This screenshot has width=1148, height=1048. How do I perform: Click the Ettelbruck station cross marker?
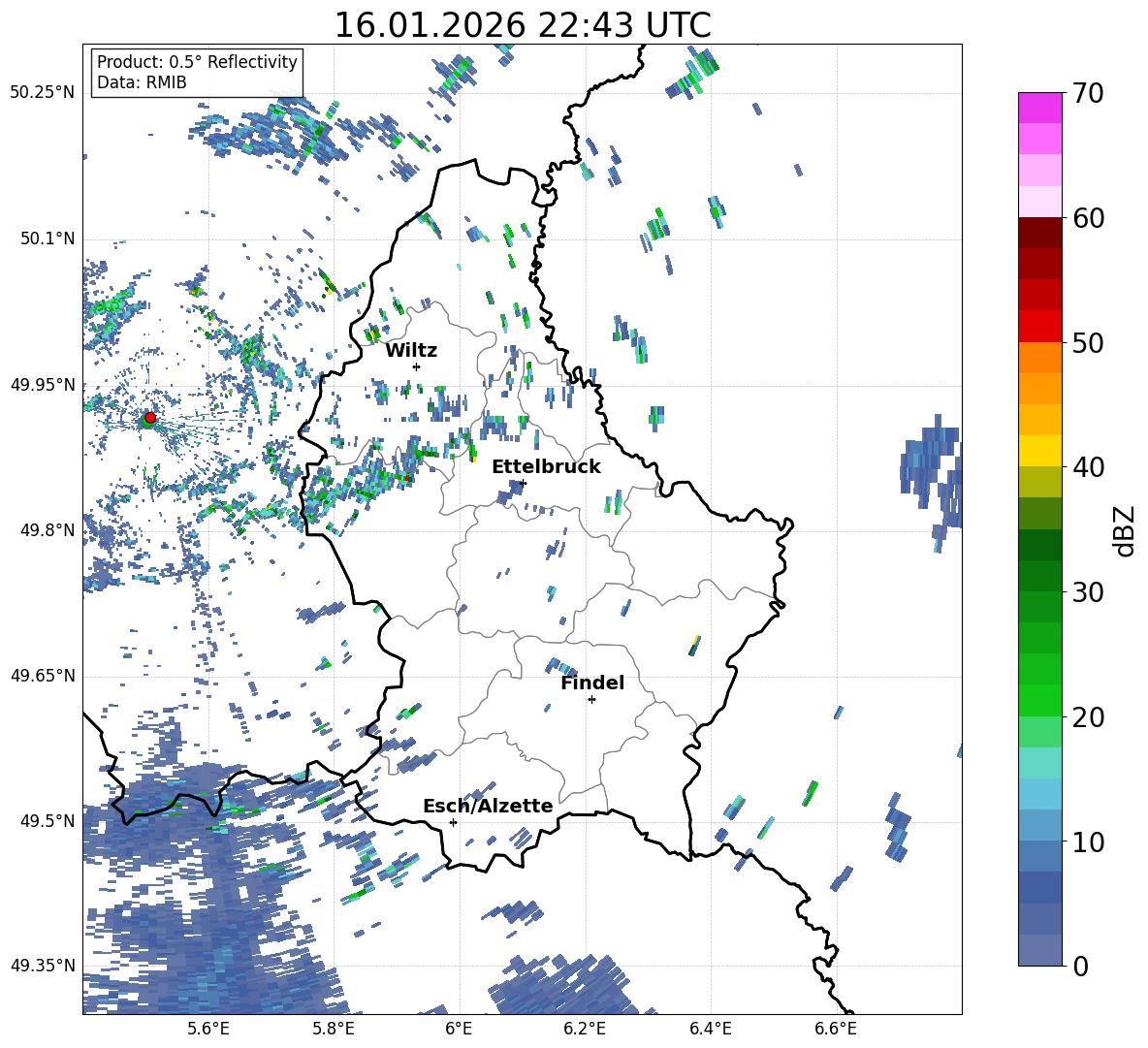click(x=524, y=483)
